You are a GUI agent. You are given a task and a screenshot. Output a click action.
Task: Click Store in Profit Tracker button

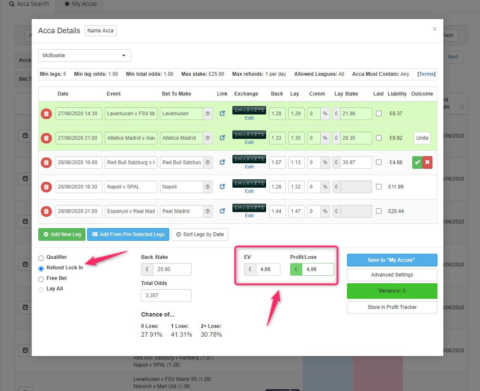click(392, 307)
